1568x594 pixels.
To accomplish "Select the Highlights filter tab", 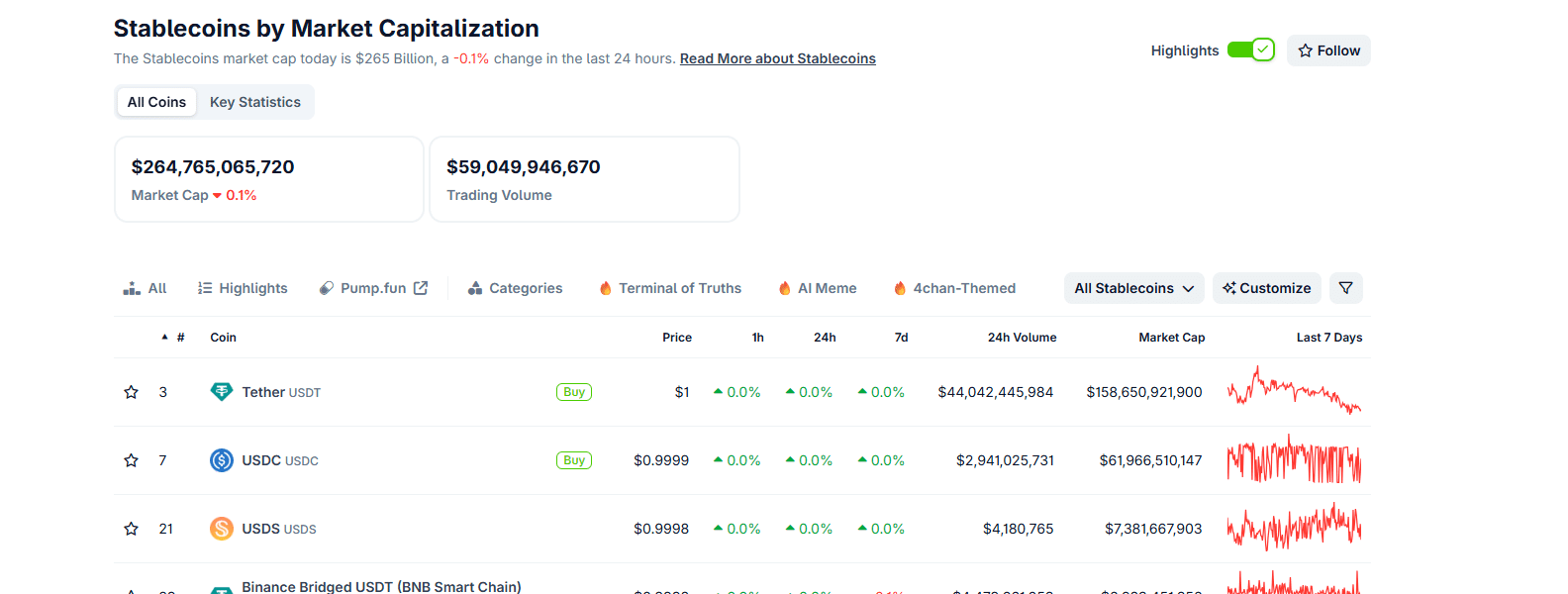I will 243,288.
